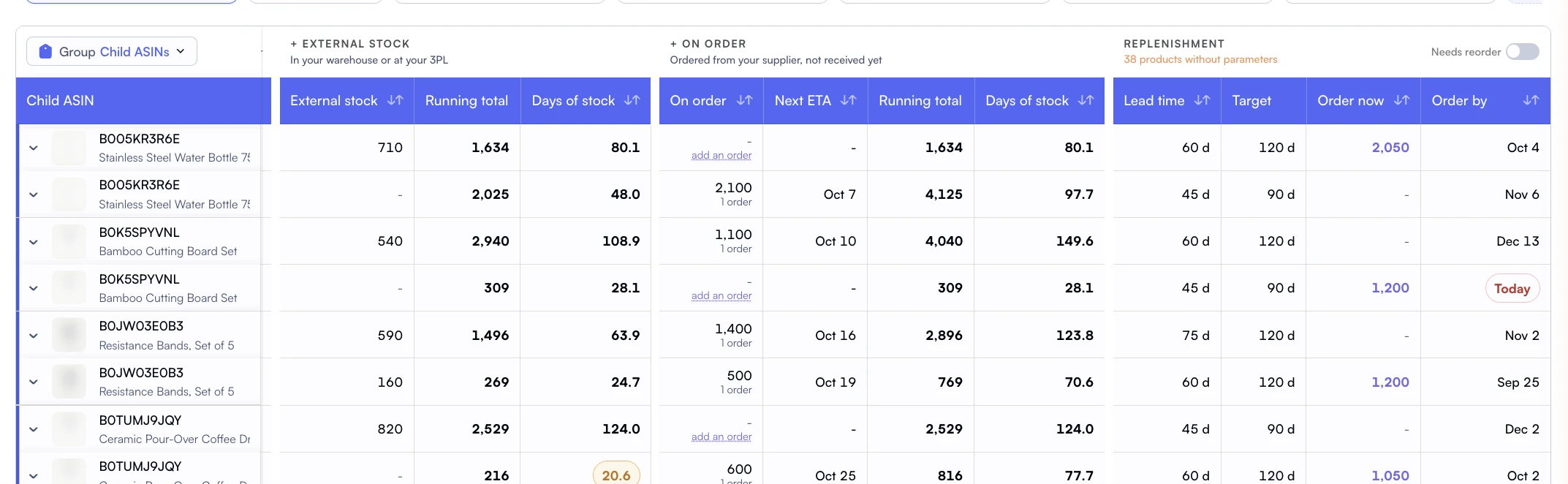Open thumbnail for Resistance Bands row with 590 stock

69,336
